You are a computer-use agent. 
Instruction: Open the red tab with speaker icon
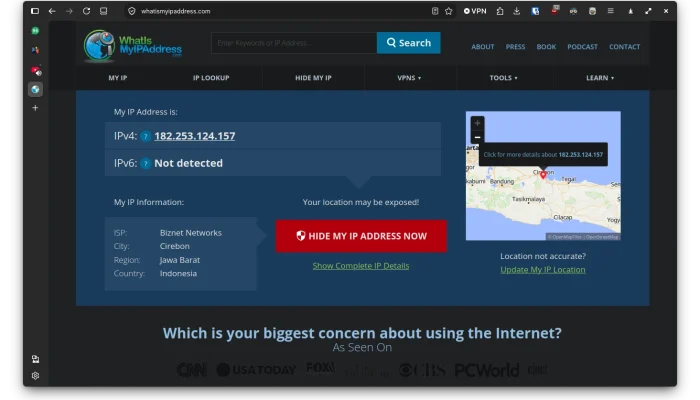click(x=36, y=71)
